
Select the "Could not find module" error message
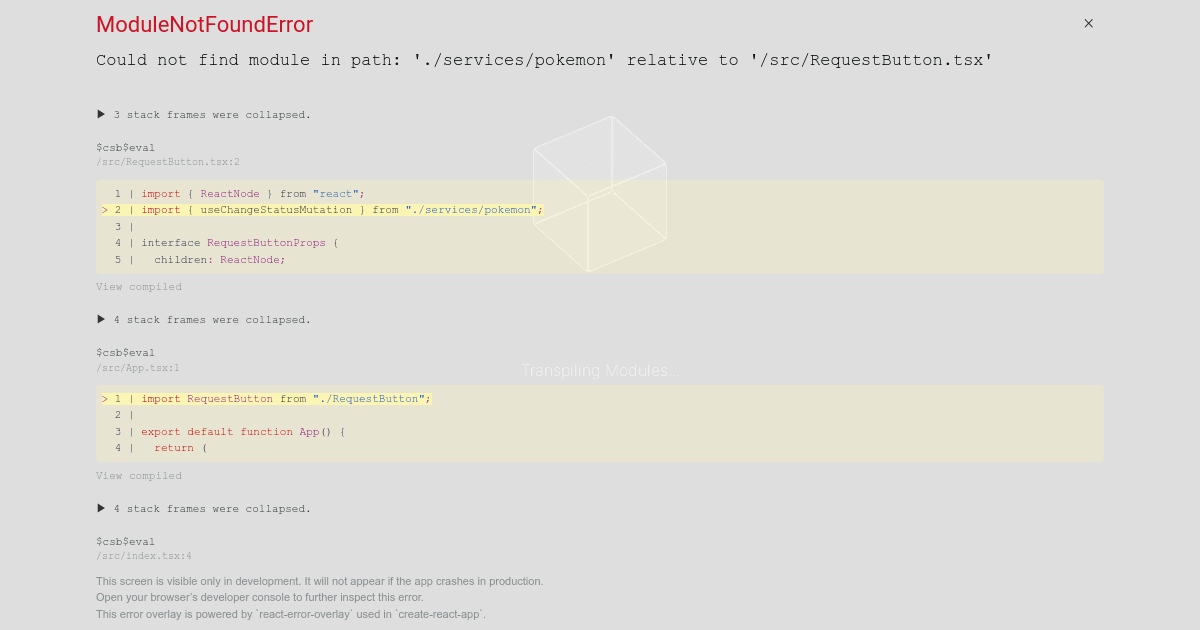click(544, 60)
